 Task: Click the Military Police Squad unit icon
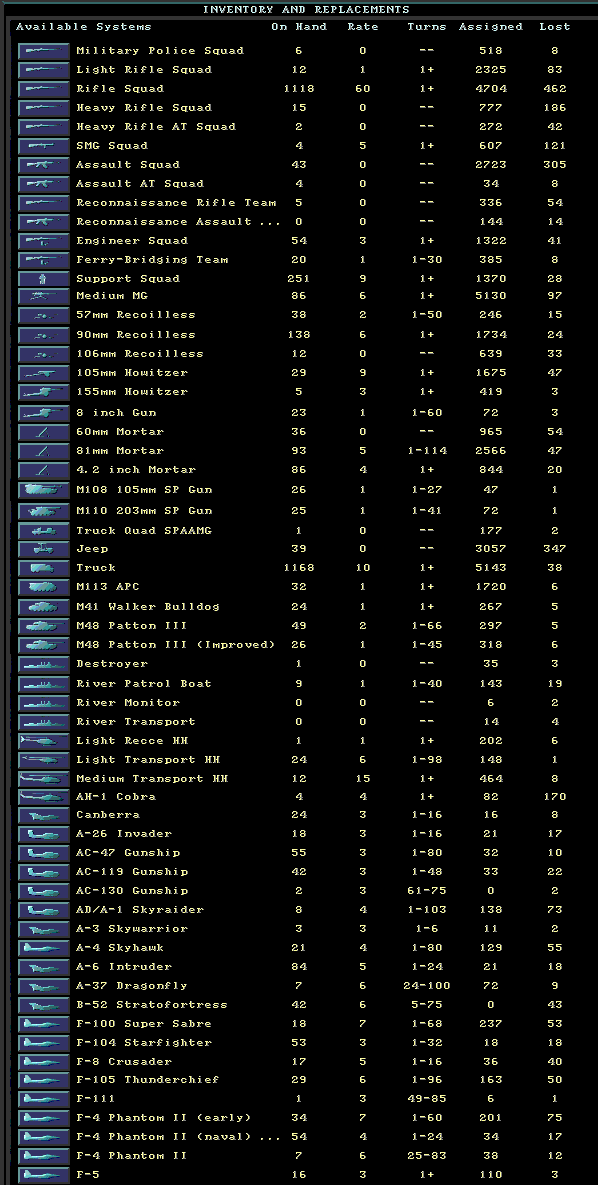point(44,51)
